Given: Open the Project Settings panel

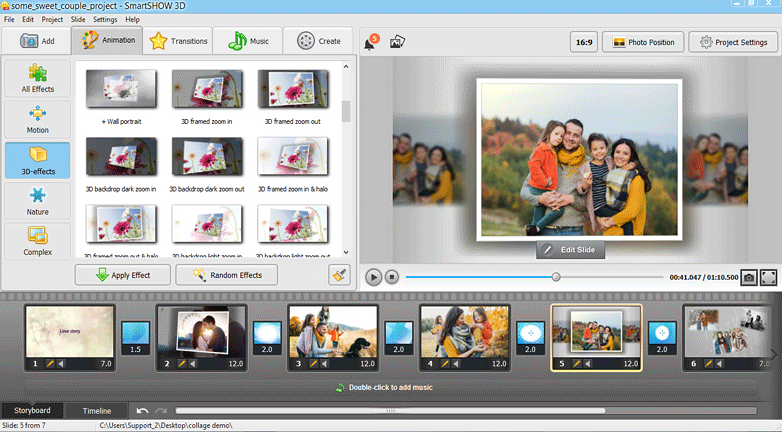Looking at the screenshot, I should [x=734, y=42].
